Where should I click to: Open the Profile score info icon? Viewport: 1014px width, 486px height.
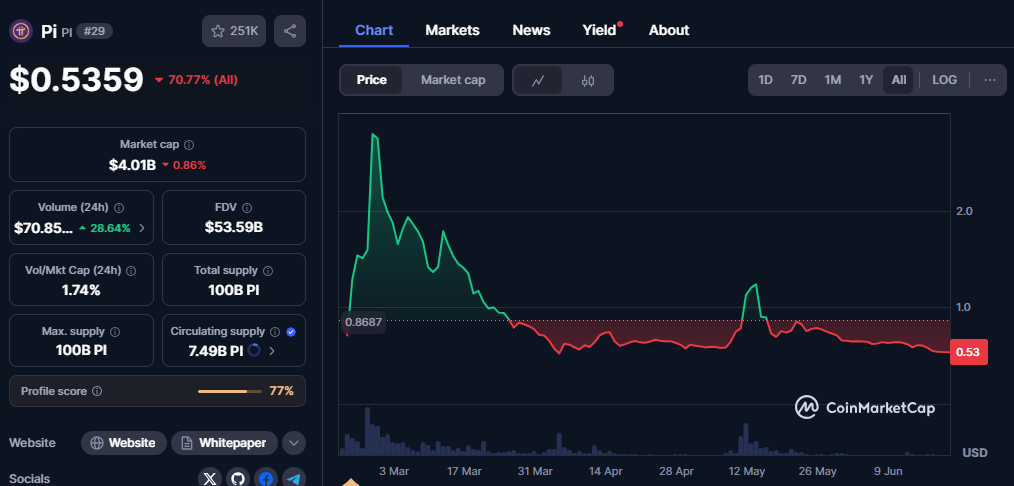pos(97,391)
